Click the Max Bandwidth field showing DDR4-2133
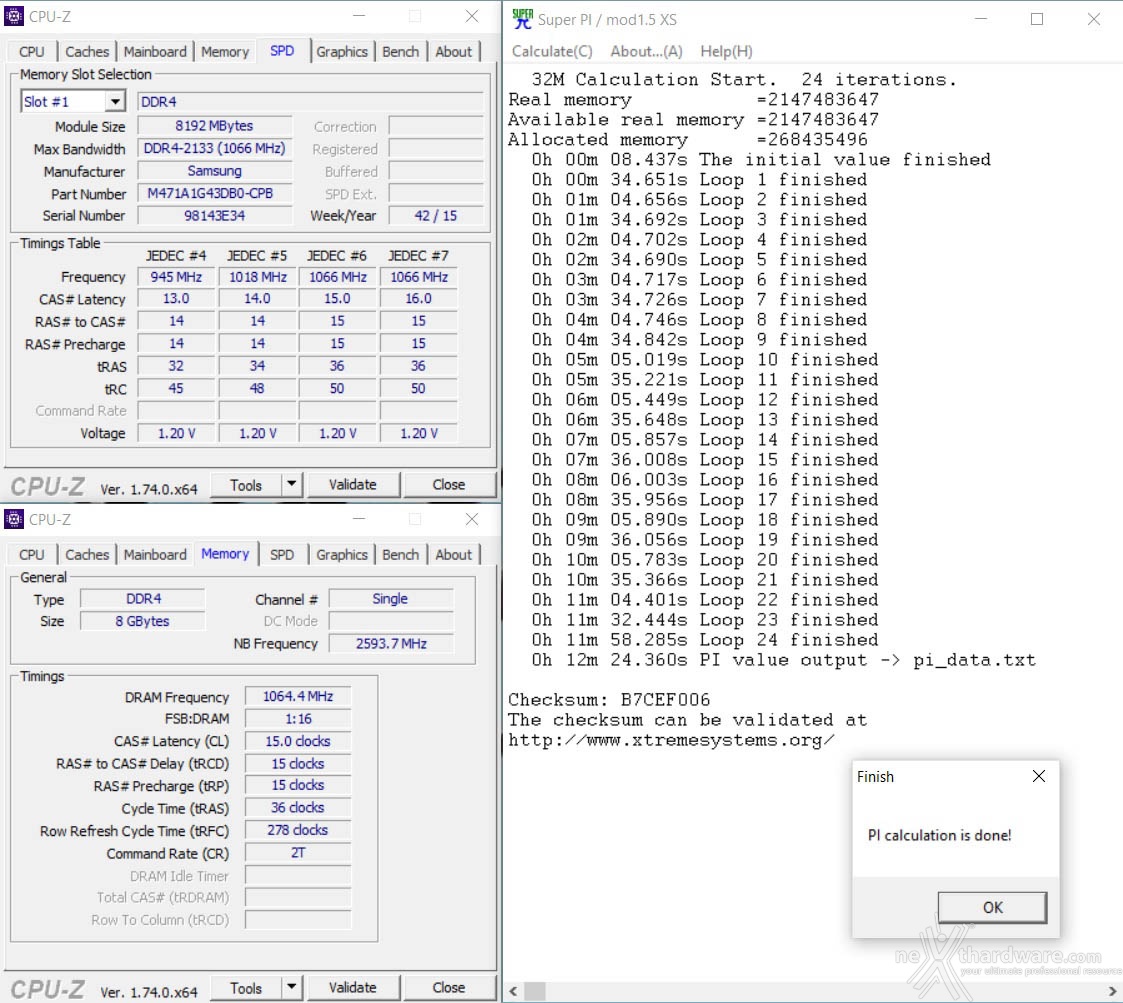 coord(214,148)
